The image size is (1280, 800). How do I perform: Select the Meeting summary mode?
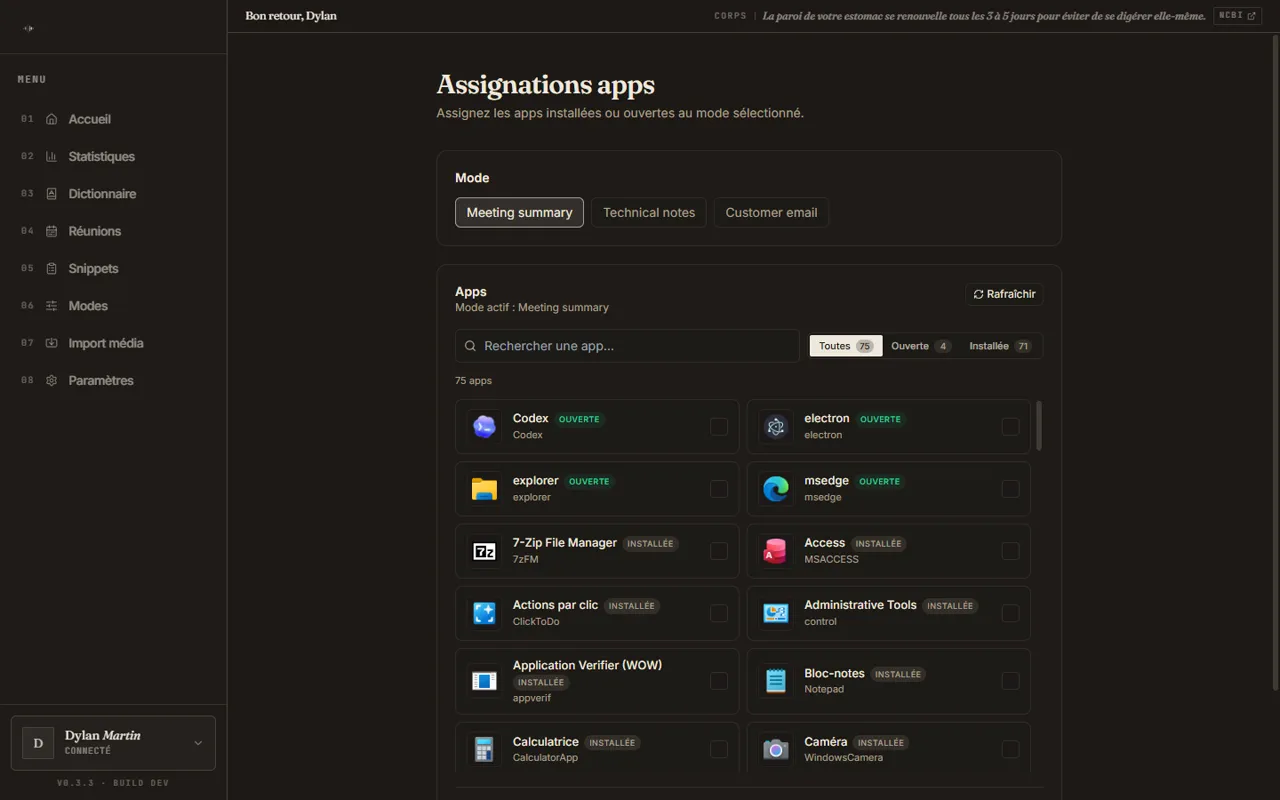coord(519,212)
